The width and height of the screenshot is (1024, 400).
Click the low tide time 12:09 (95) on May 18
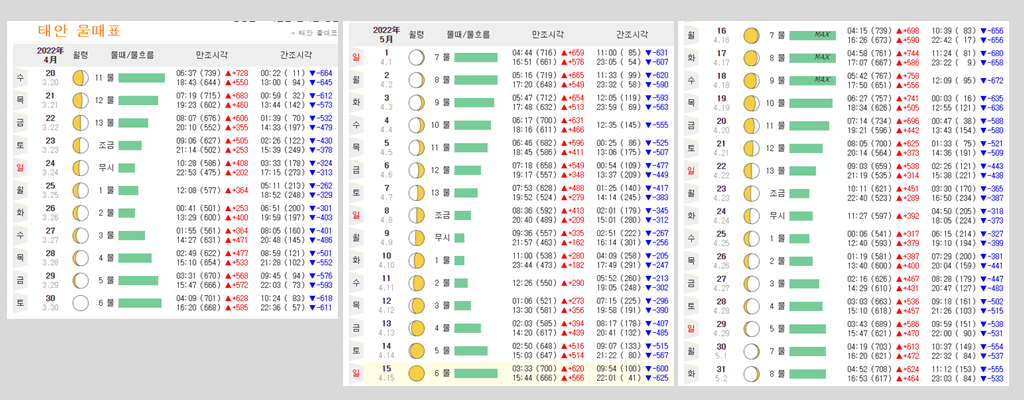[x=953, y=80]
